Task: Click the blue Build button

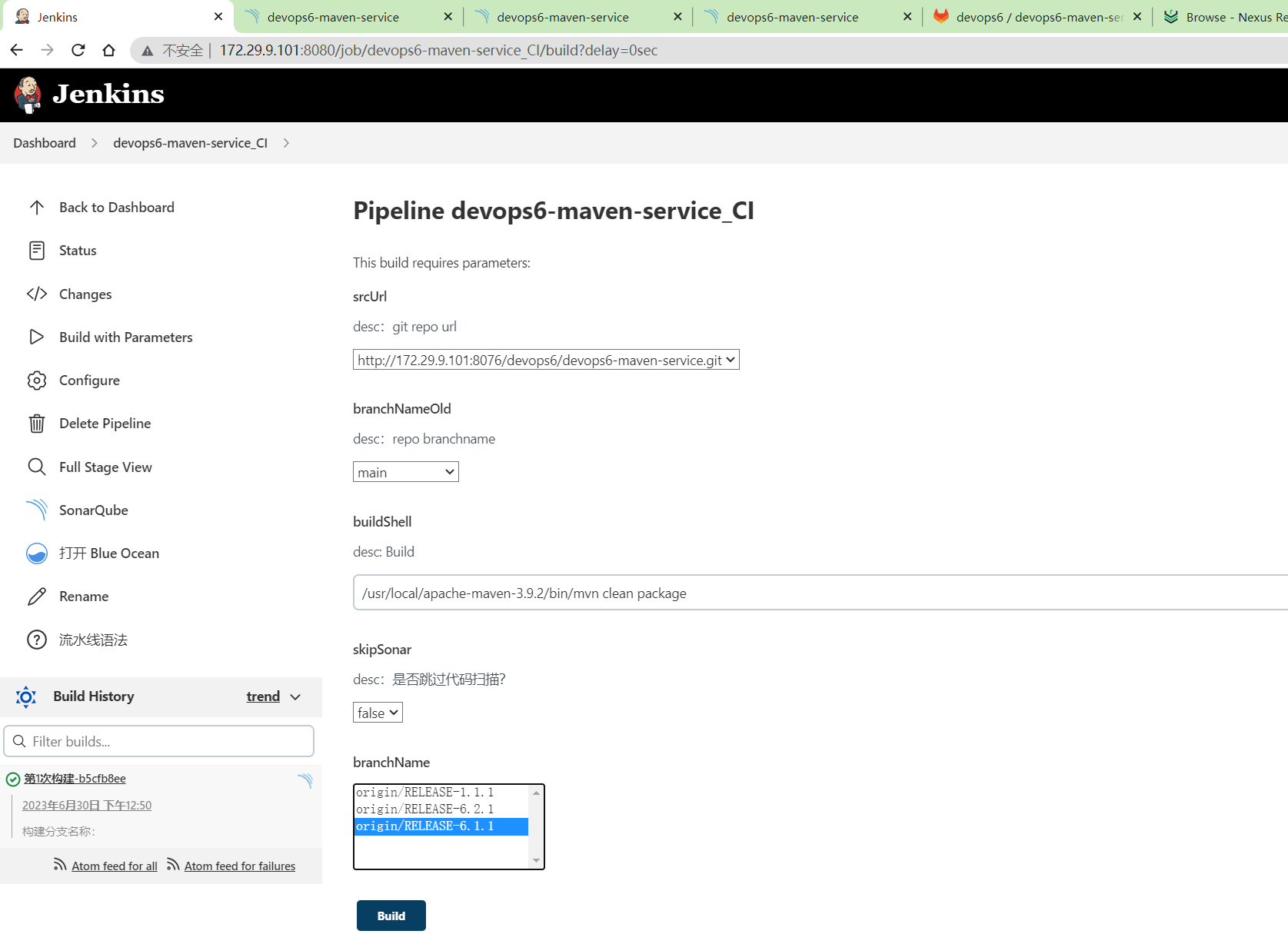Action: [x=391, y=916]
